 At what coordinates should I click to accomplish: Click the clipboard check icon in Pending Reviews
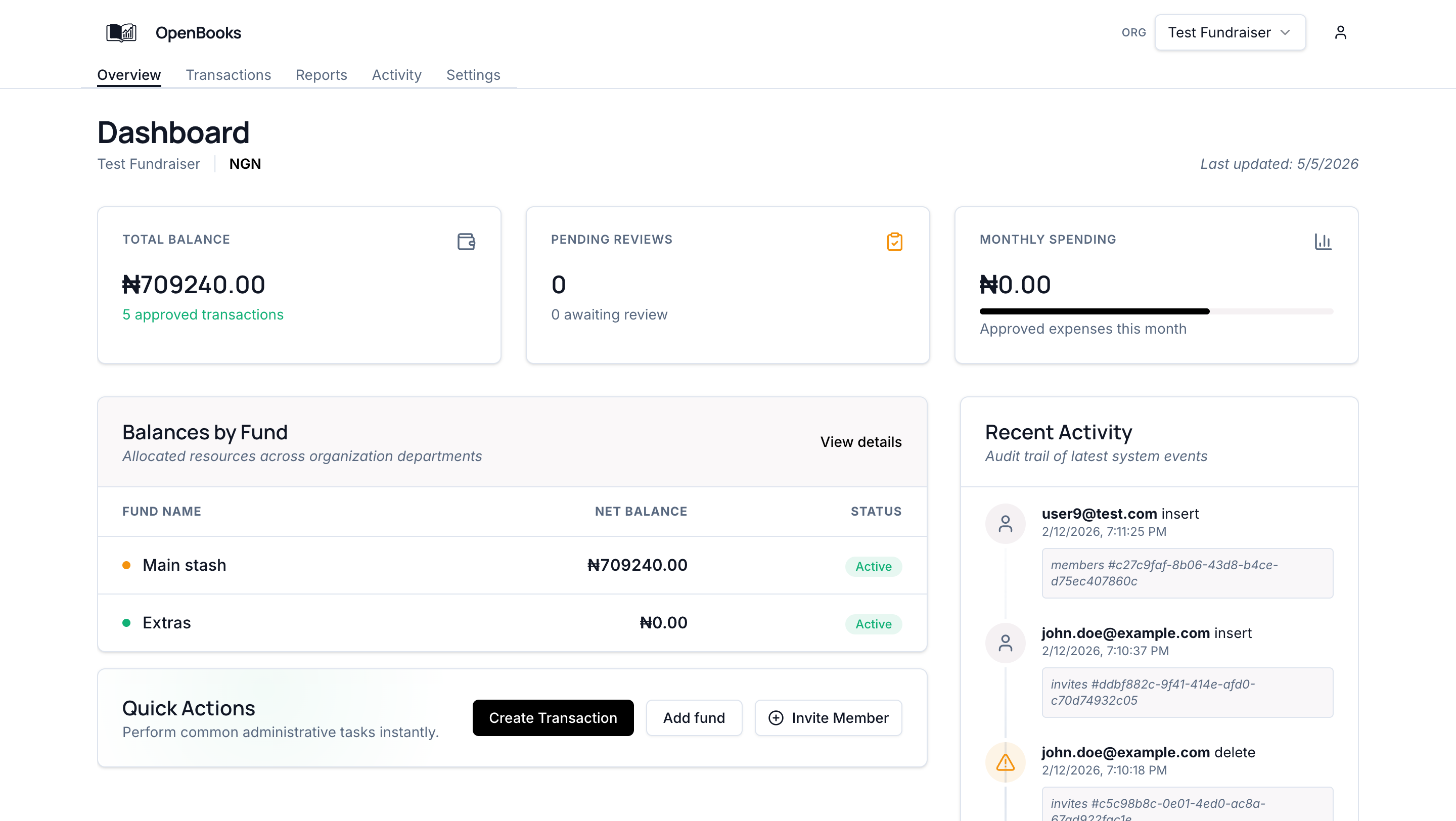coord(895,241)
